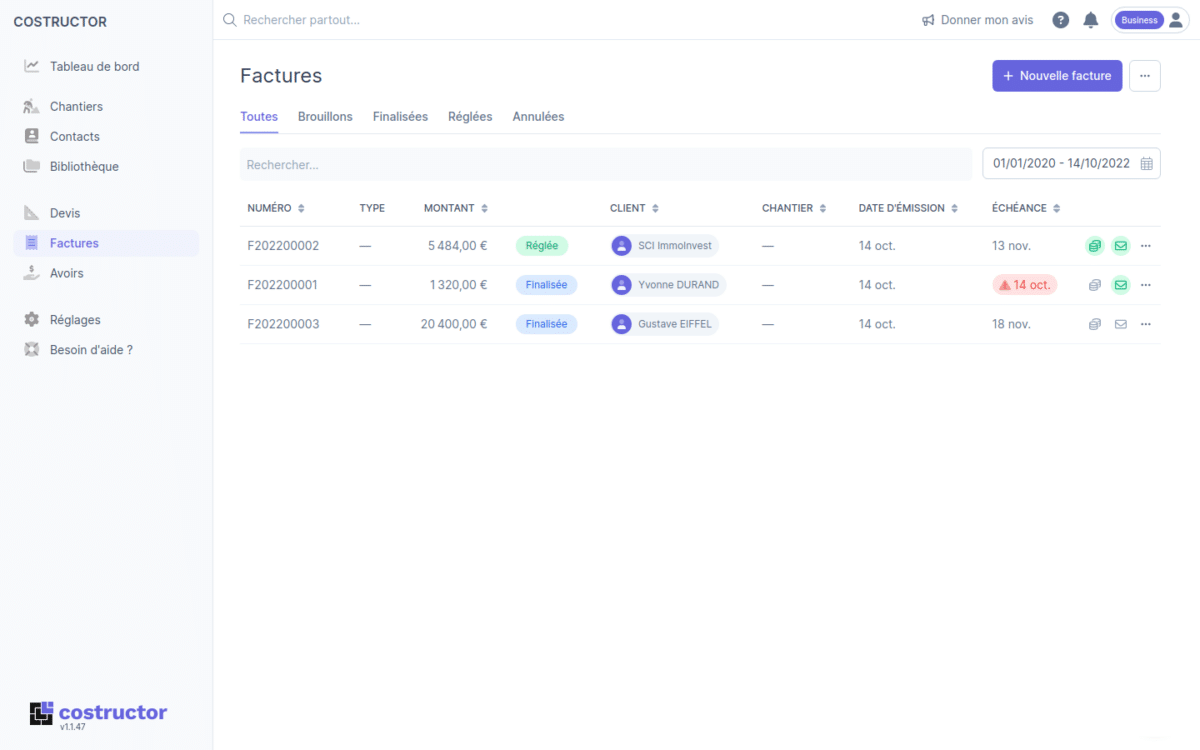1200x750 pixels.
Task: Click the Rechercher invoice search field
Action: click(x=605, y=164)
